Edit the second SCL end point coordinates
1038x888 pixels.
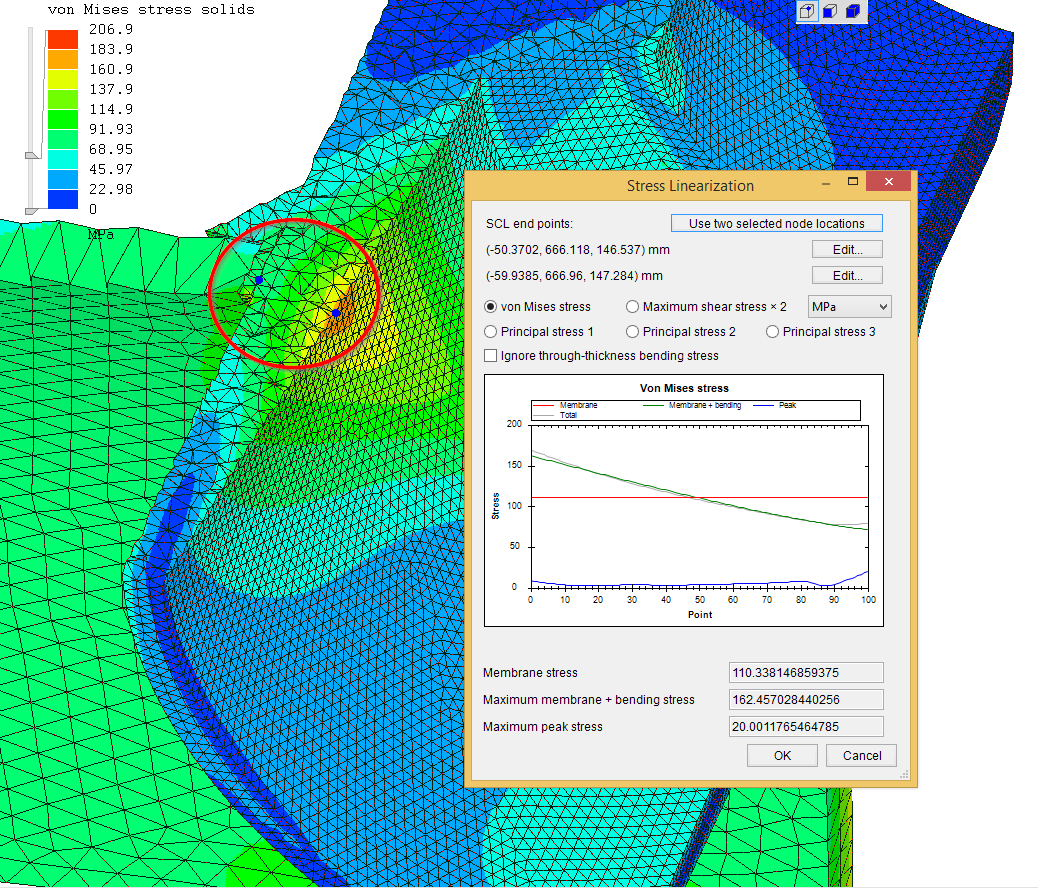(847, 275)
